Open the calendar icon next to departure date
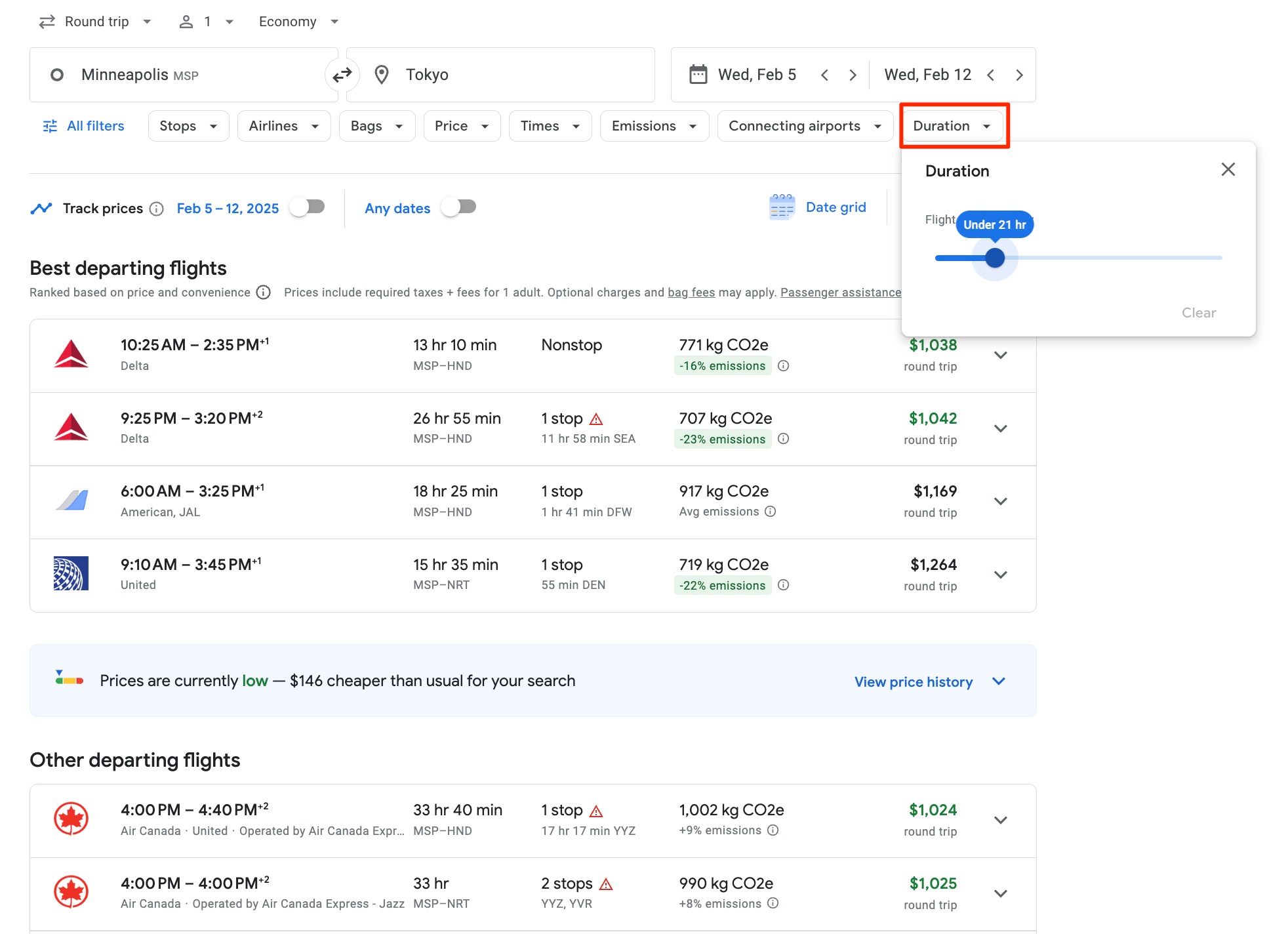Viewport: 1288px width, 934px height. coord(698,74)
